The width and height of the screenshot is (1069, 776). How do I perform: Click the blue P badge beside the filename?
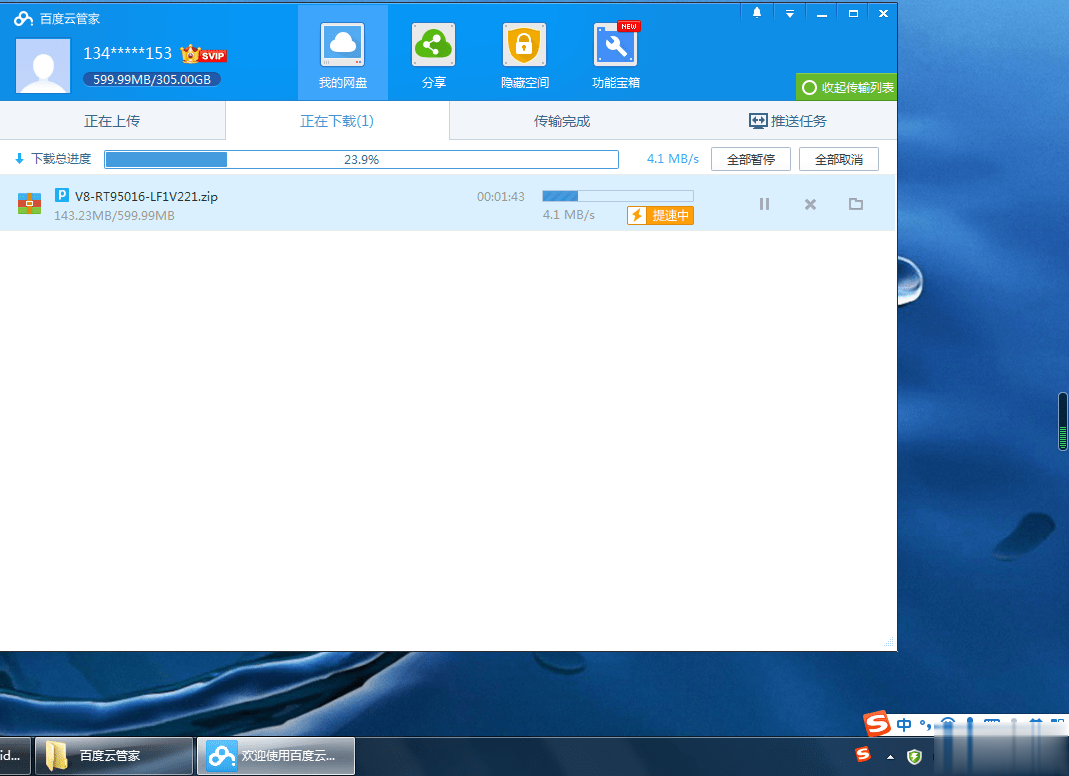coord(61,195)
